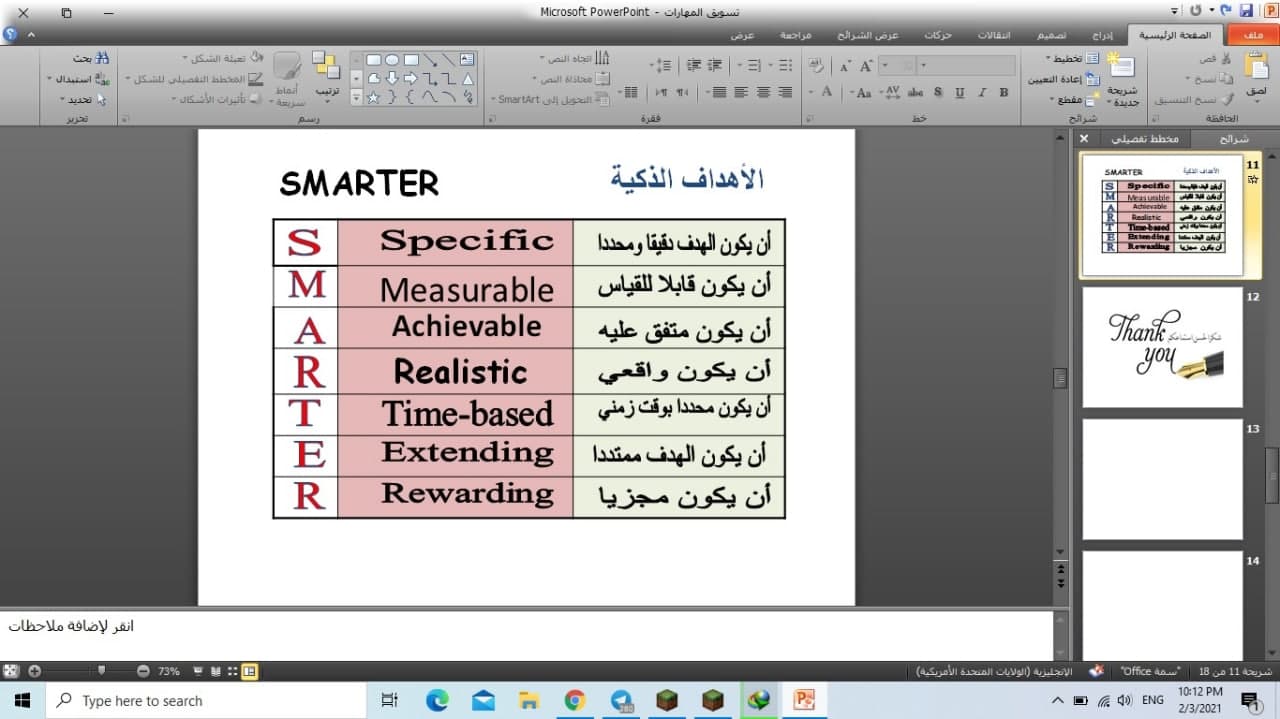Toggle italic formatting with the I button

point(981,92)
